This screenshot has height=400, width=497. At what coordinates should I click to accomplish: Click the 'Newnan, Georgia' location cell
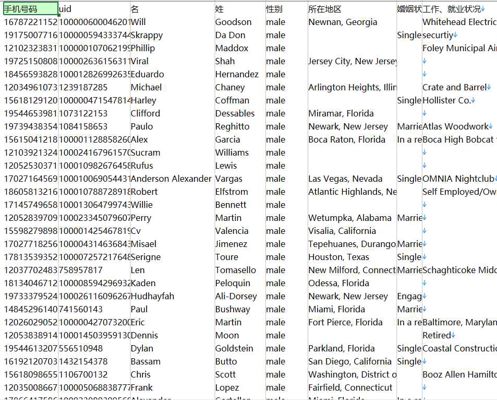(x=352, y=22)
